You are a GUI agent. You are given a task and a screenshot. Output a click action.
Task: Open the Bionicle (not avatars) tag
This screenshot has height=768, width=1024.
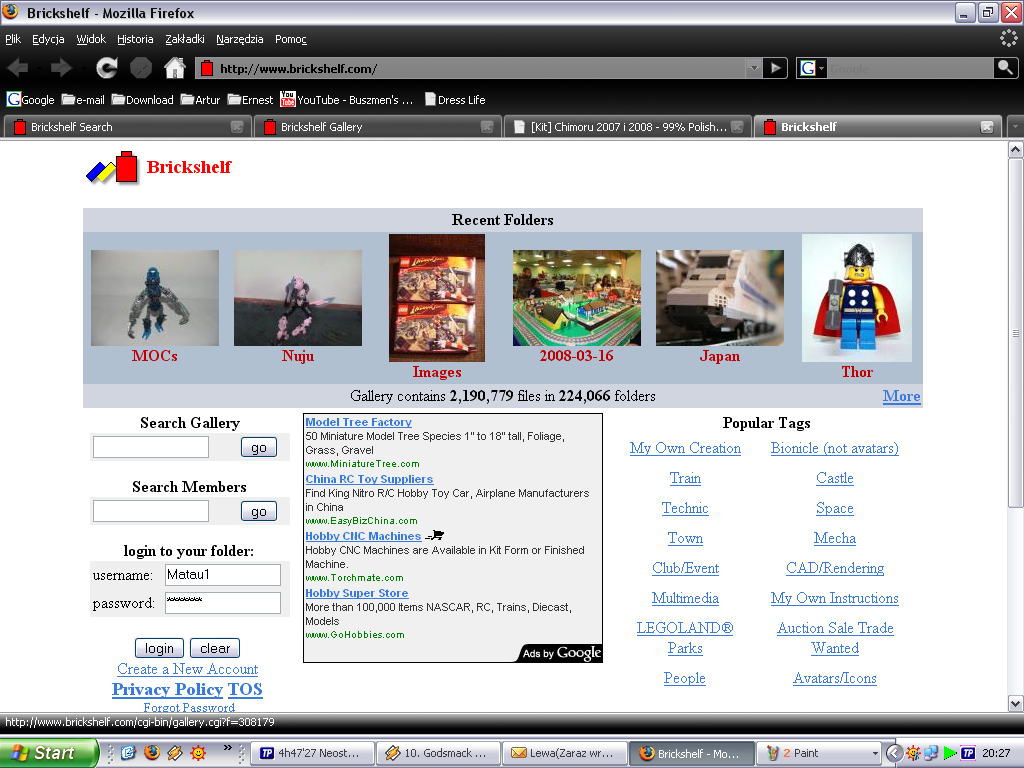(835, 448)
